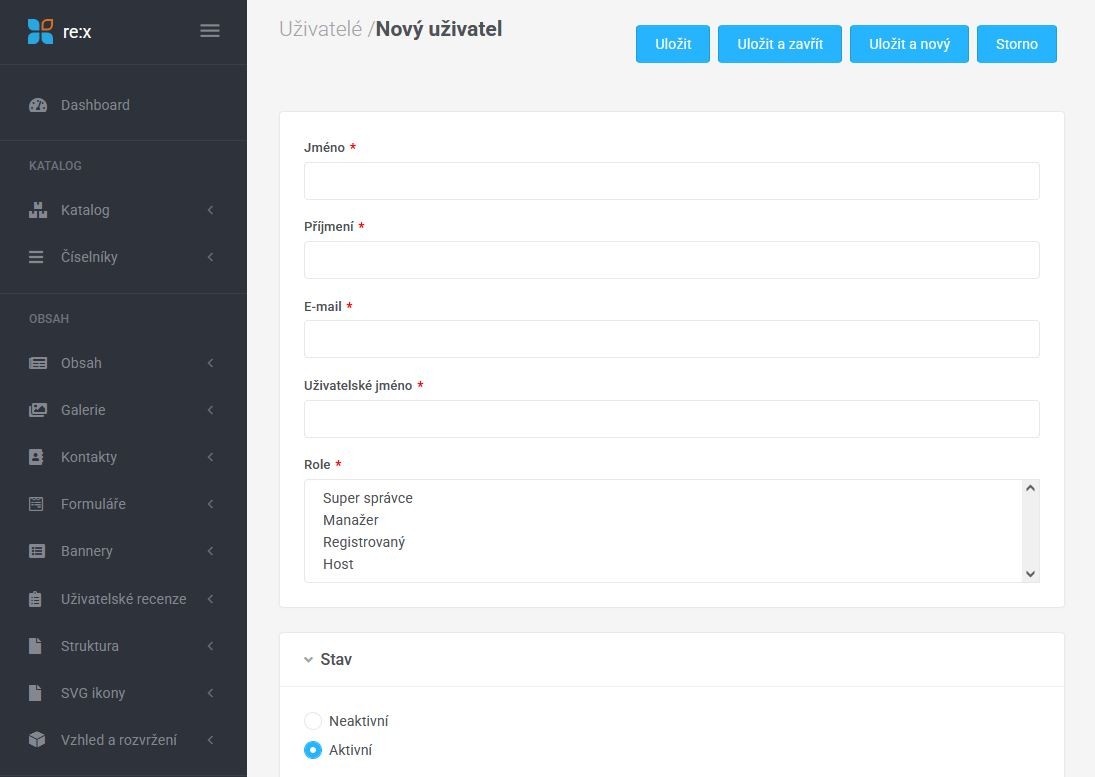This screenshot has height=777, width=1095.
Task: Toggle the hamburger menu icon
Action: (210, 31)
